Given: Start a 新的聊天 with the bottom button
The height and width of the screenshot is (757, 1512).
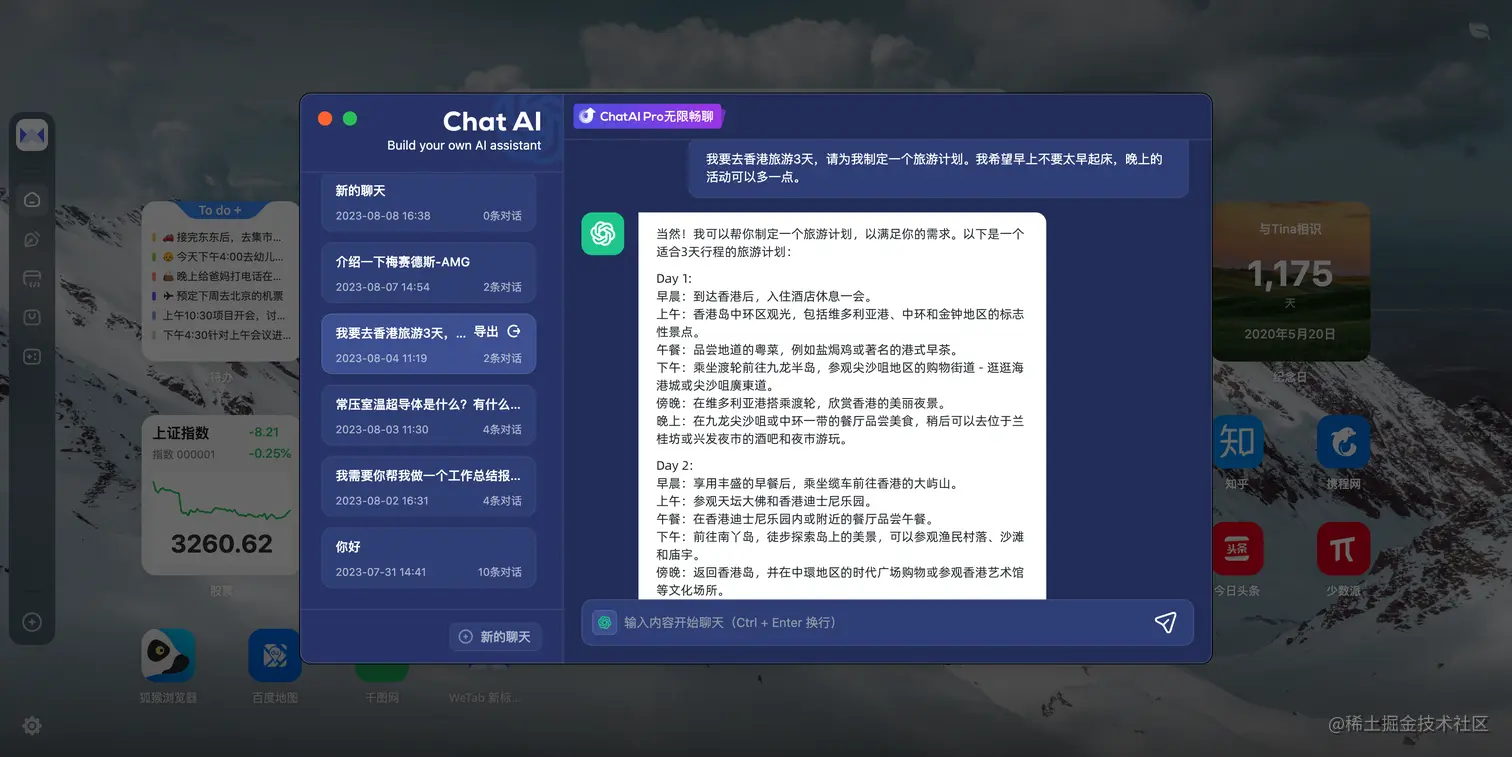Looking at the screenshot, I should point(495,636).
